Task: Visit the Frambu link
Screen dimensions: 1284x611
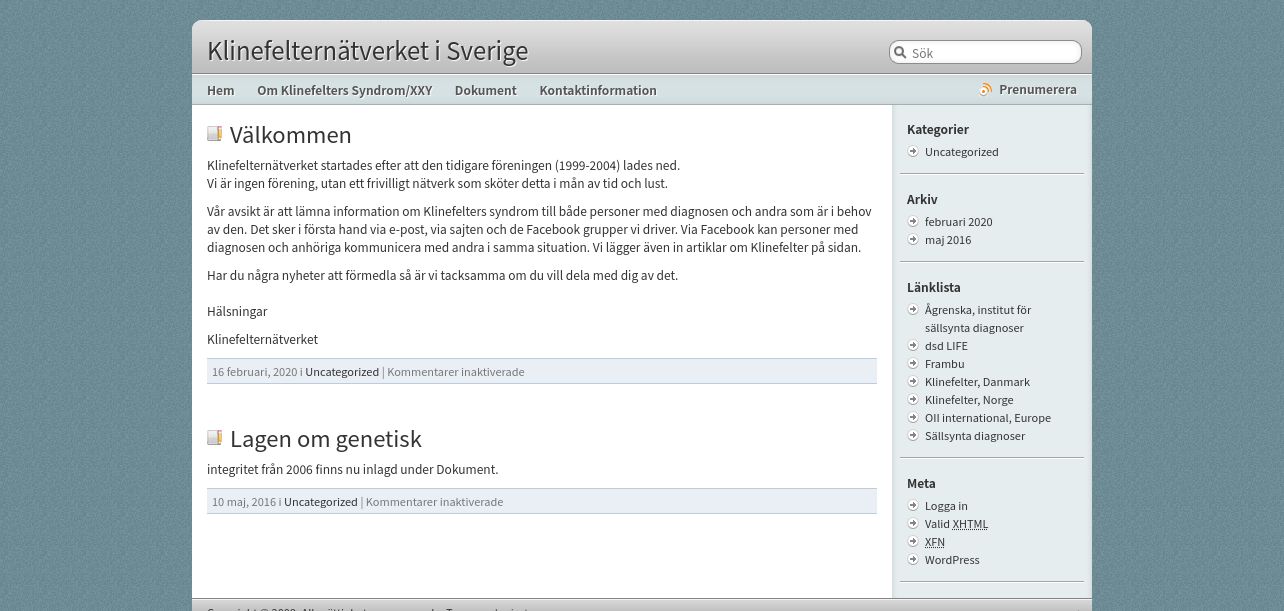Action: 945,364
